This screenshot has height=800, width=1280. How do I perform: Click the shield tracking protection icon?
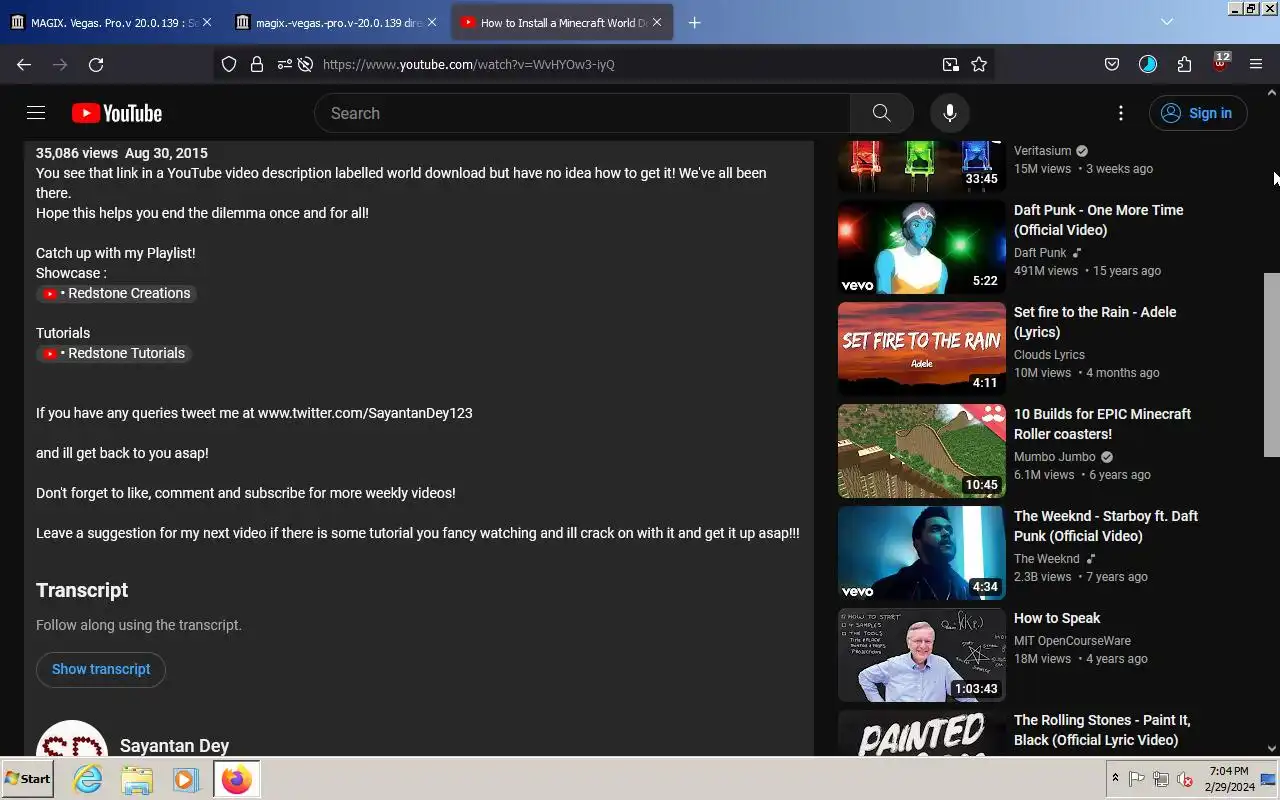point(229,64)
